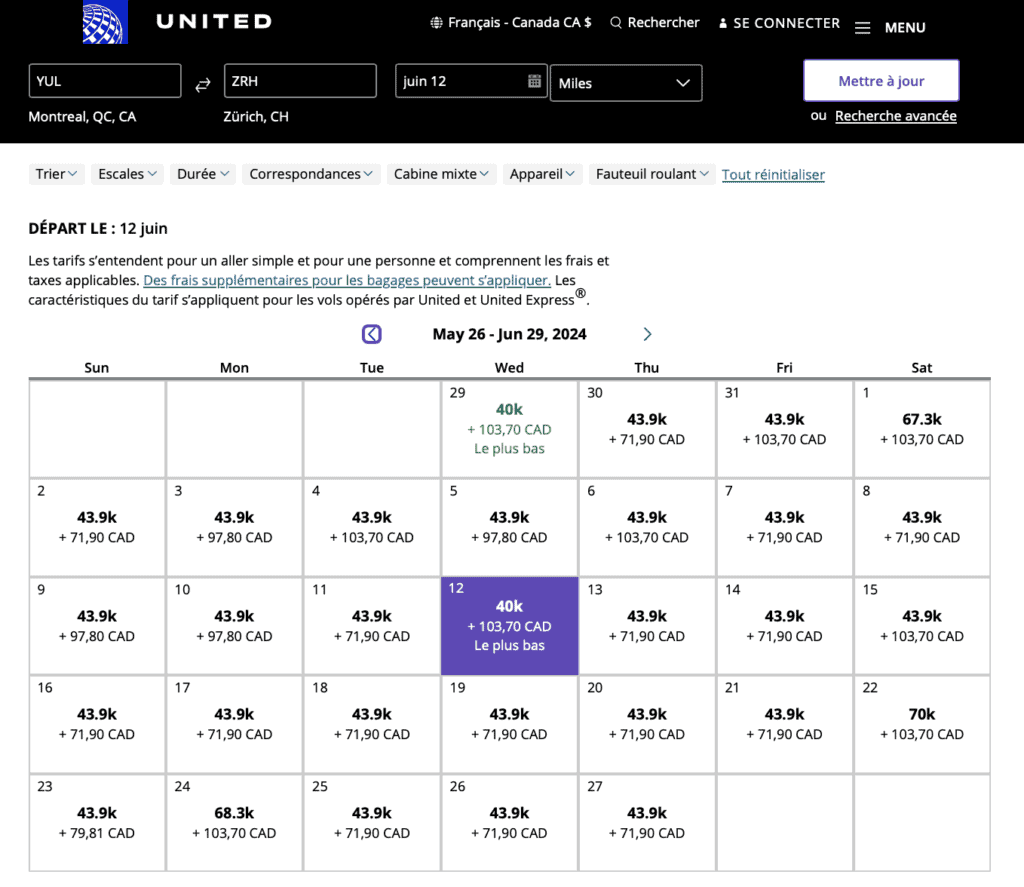The height and width of the screenshot is (887, 1024).
Task: Click the language globe Français - Canada
Action: click(x=436, y=23)
